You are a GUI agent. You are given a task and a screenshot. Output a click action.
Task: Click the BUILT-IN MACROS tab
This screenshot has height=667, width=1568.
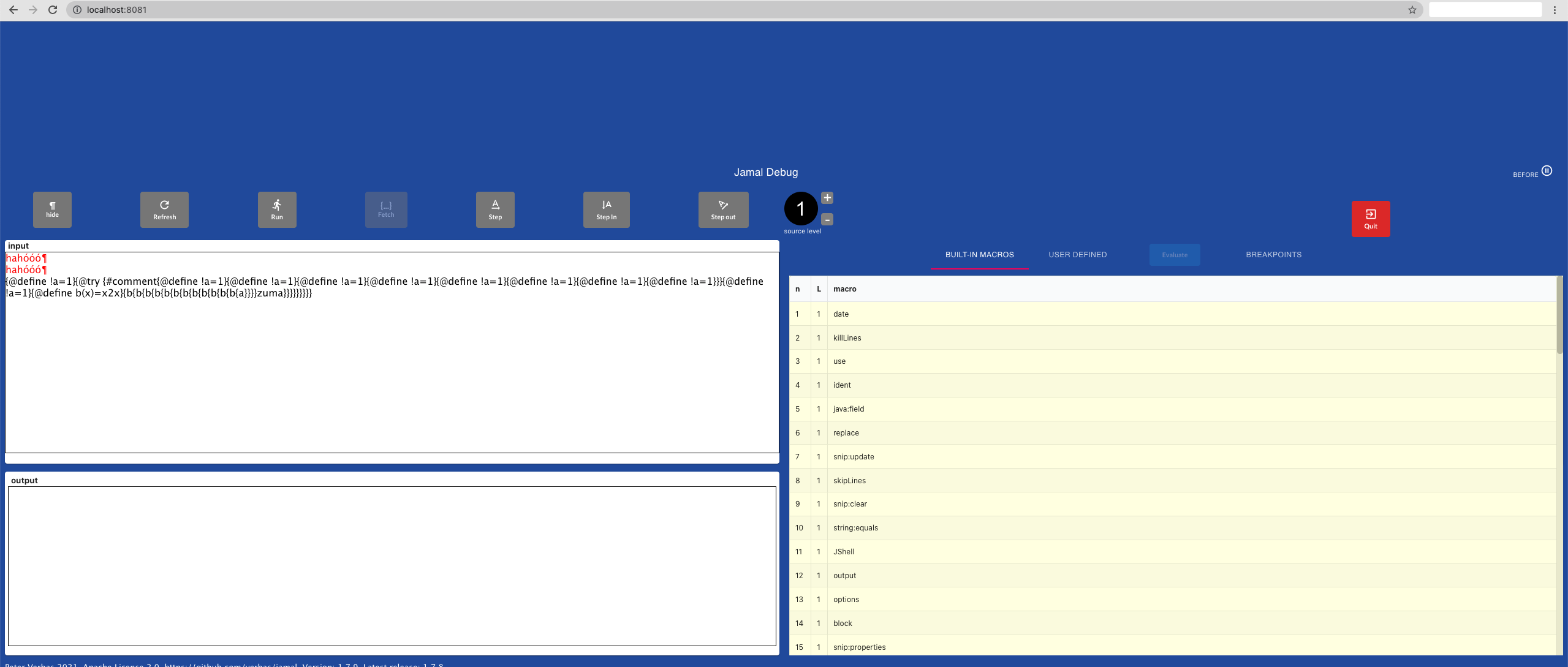[979, 254]
